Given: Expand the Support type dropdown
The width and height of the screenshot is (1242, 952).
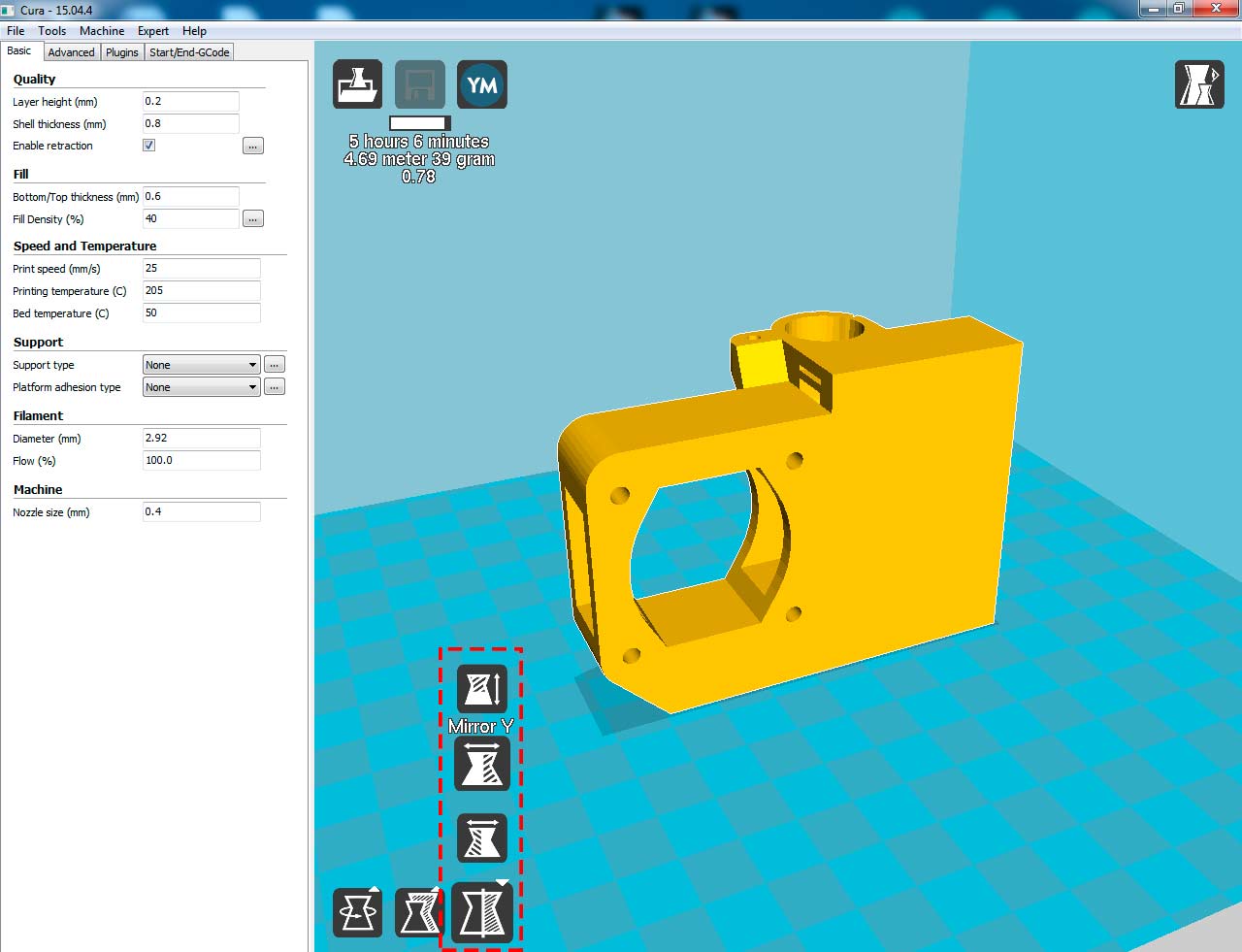Looking at the screenshot, I should click(x=201, y=365).
